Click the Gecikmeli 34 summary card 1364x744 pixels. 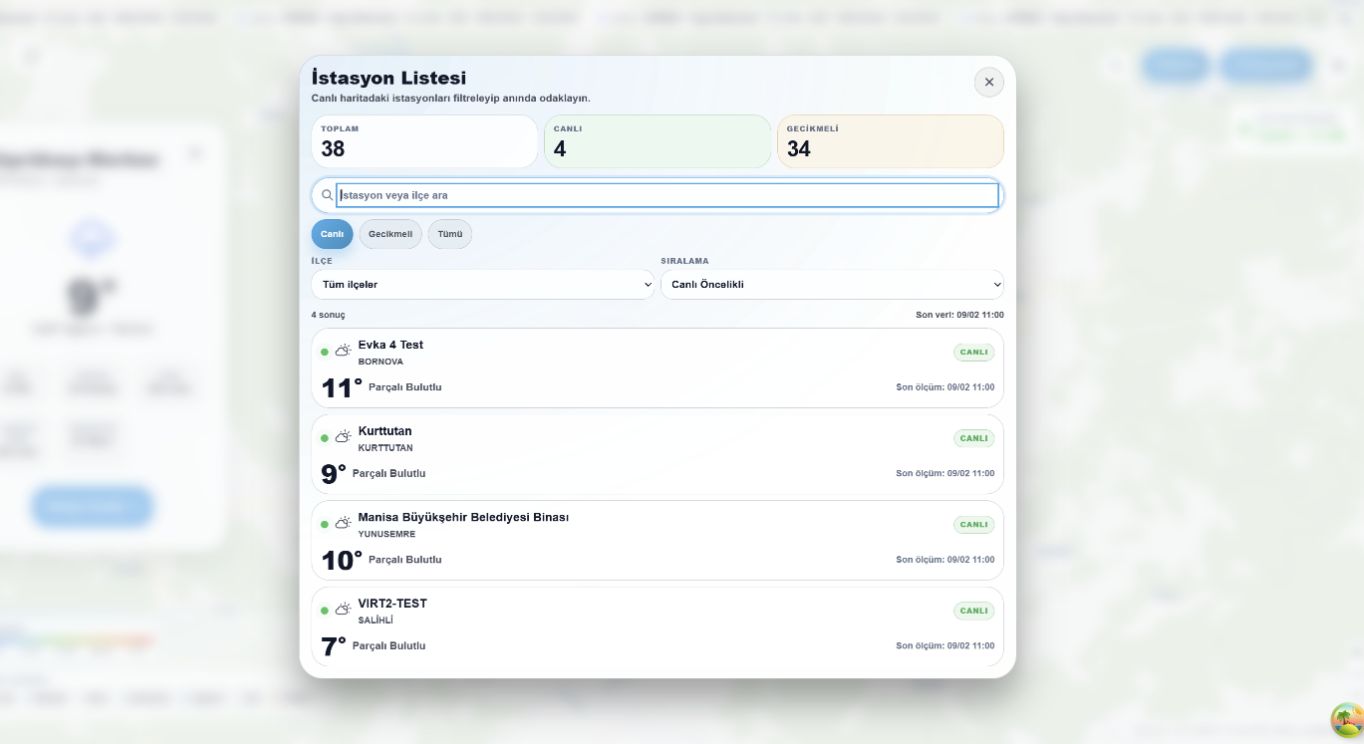click(x=890, y=142)
